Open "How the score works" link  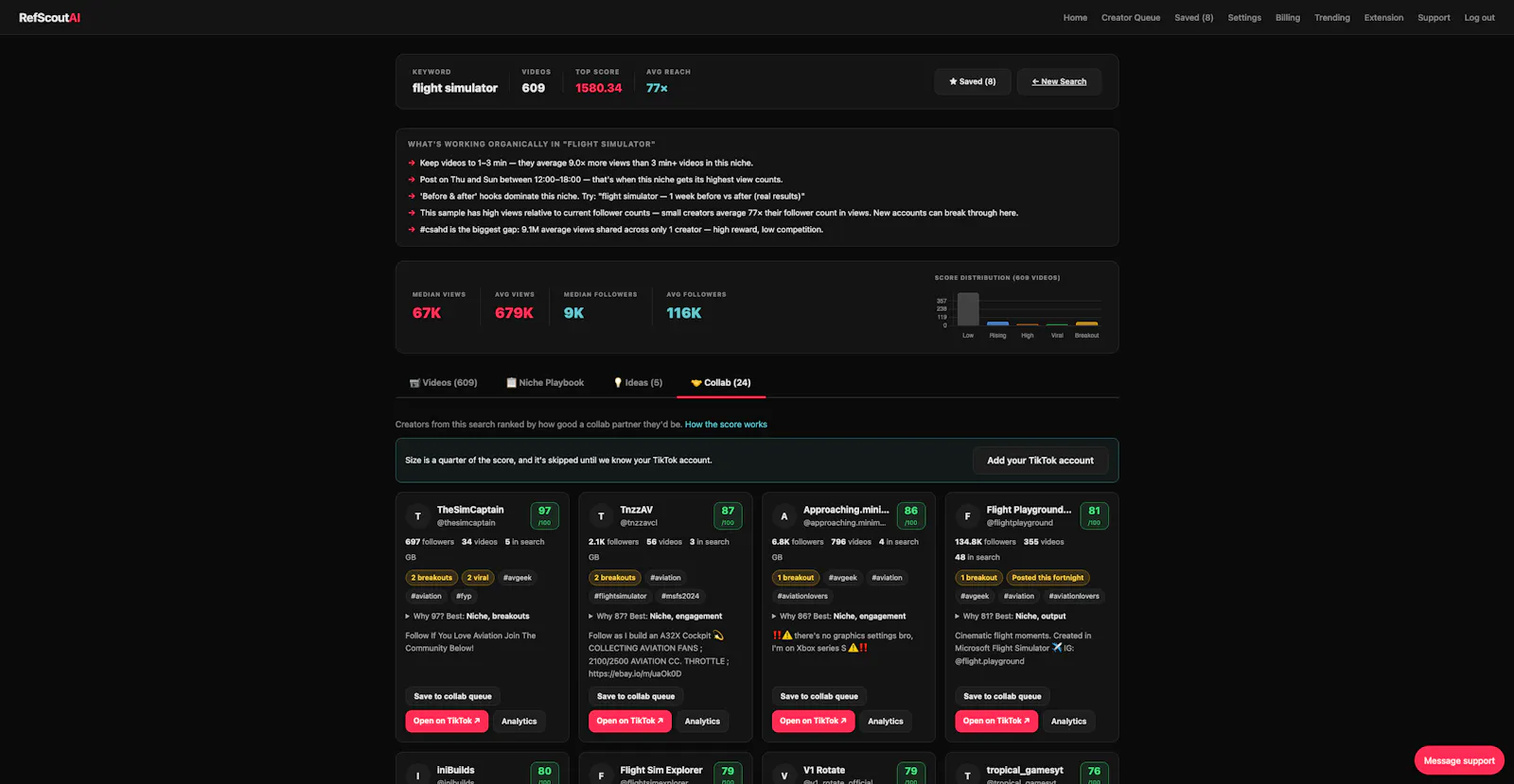point(726,425)
